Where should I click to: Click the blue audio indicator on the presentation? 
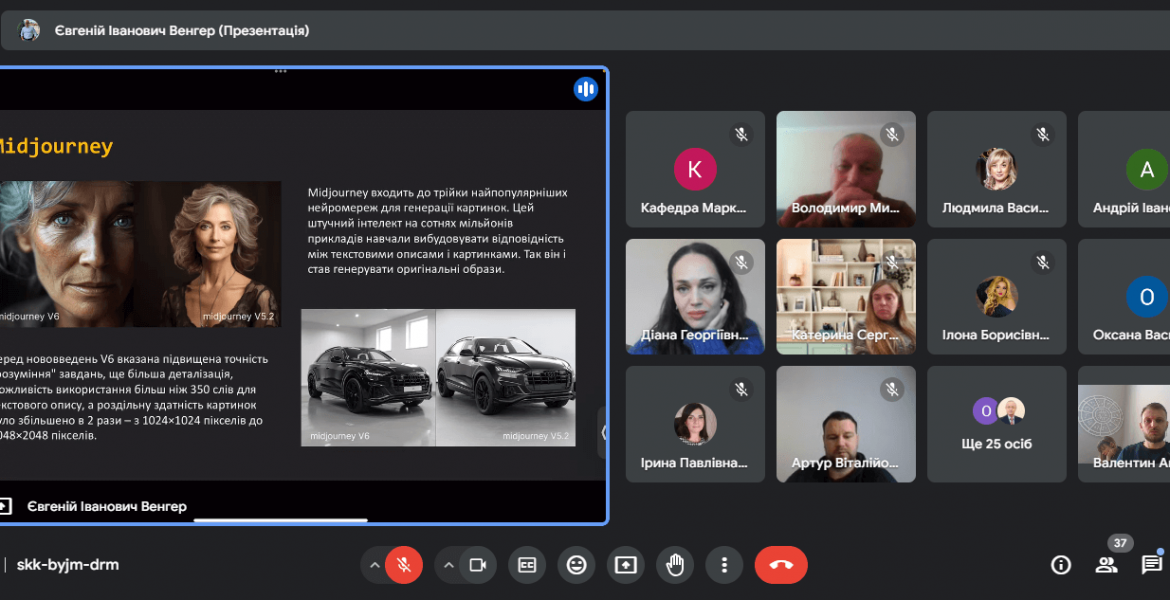coord(586,90)
